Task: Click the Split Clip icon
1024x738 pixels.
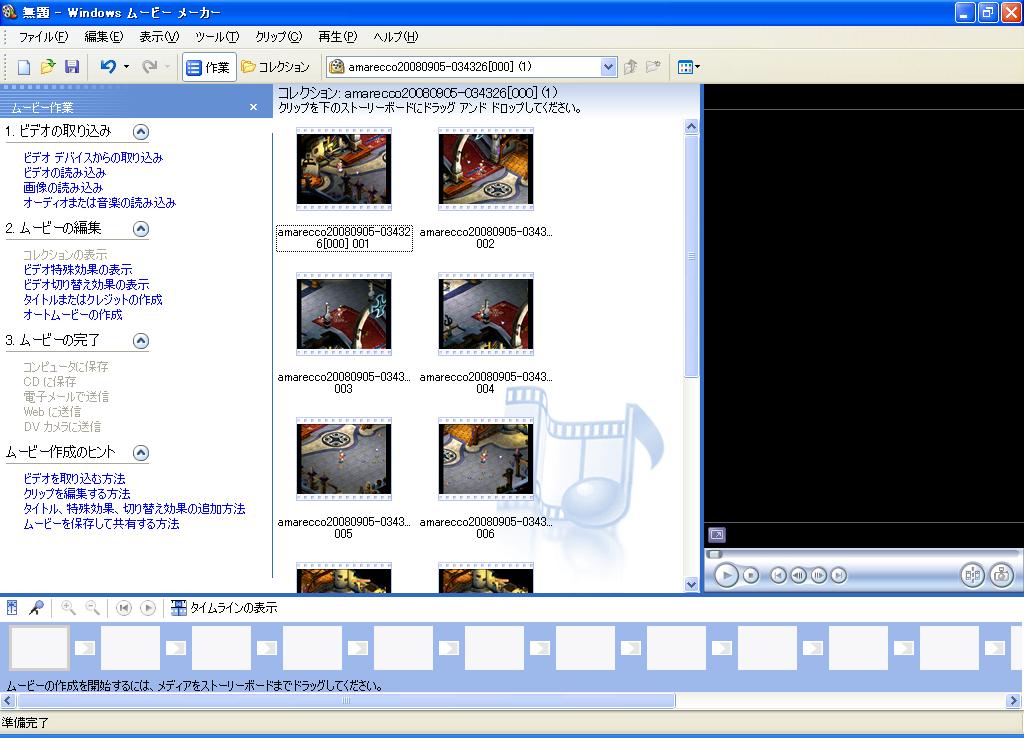Action: coord(972,575)
